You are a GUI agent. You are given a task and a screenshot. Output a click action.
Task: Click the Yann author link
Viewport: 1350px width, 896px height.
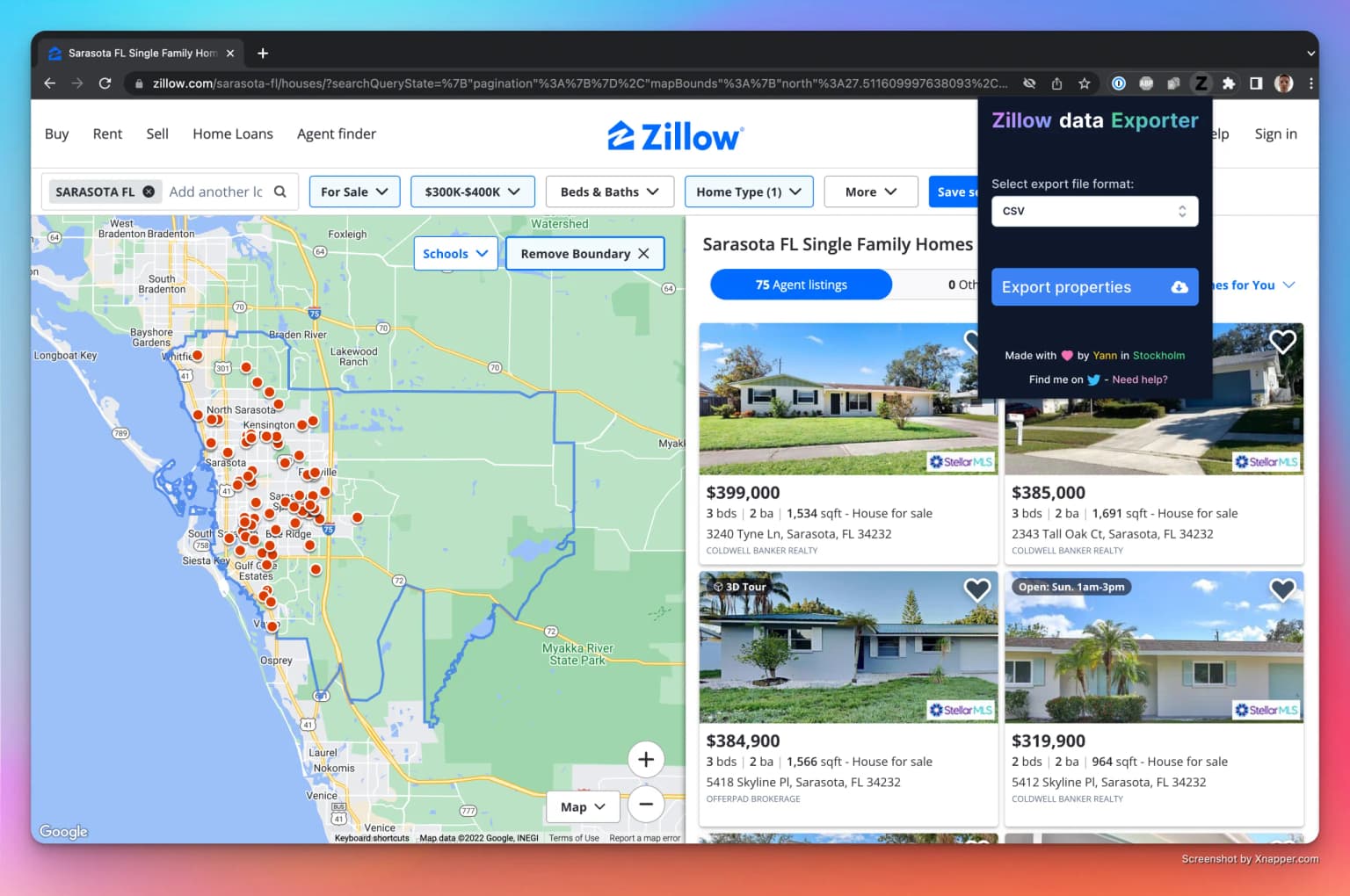(1105, 356)
